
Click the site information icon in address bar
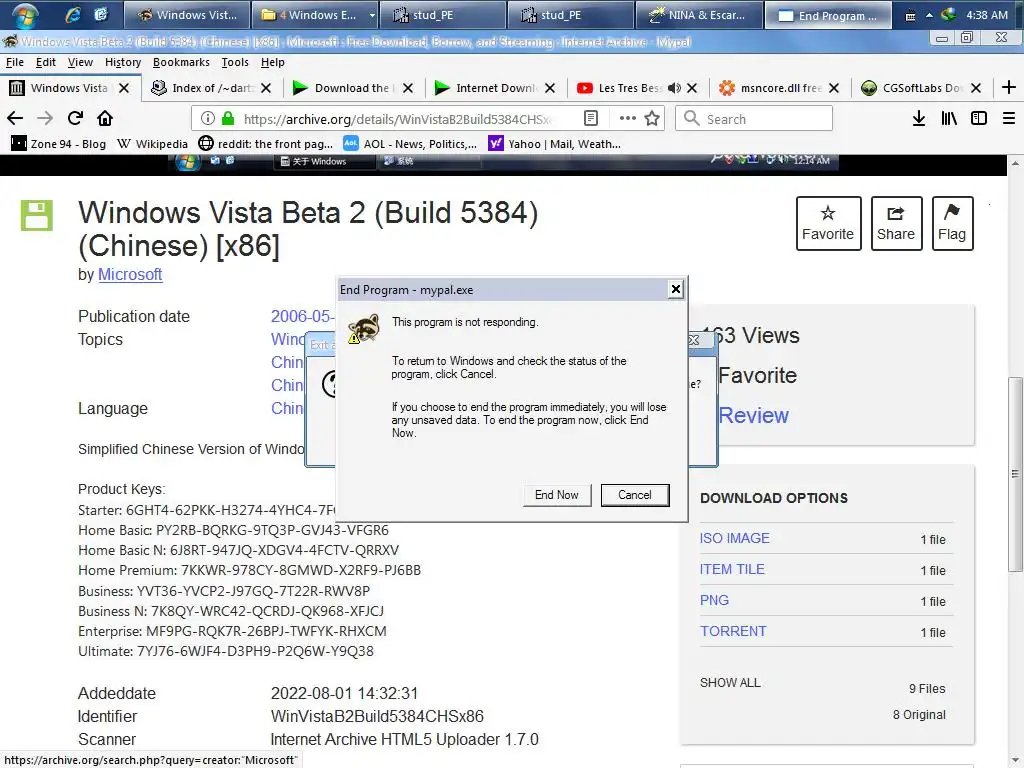tap(208, 118)
